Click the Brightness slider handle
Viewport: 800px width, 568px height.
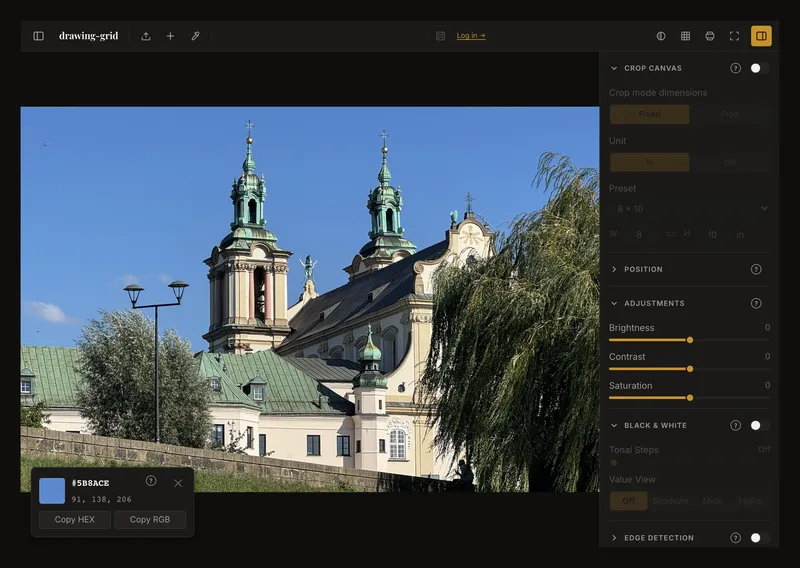(690, 340)
